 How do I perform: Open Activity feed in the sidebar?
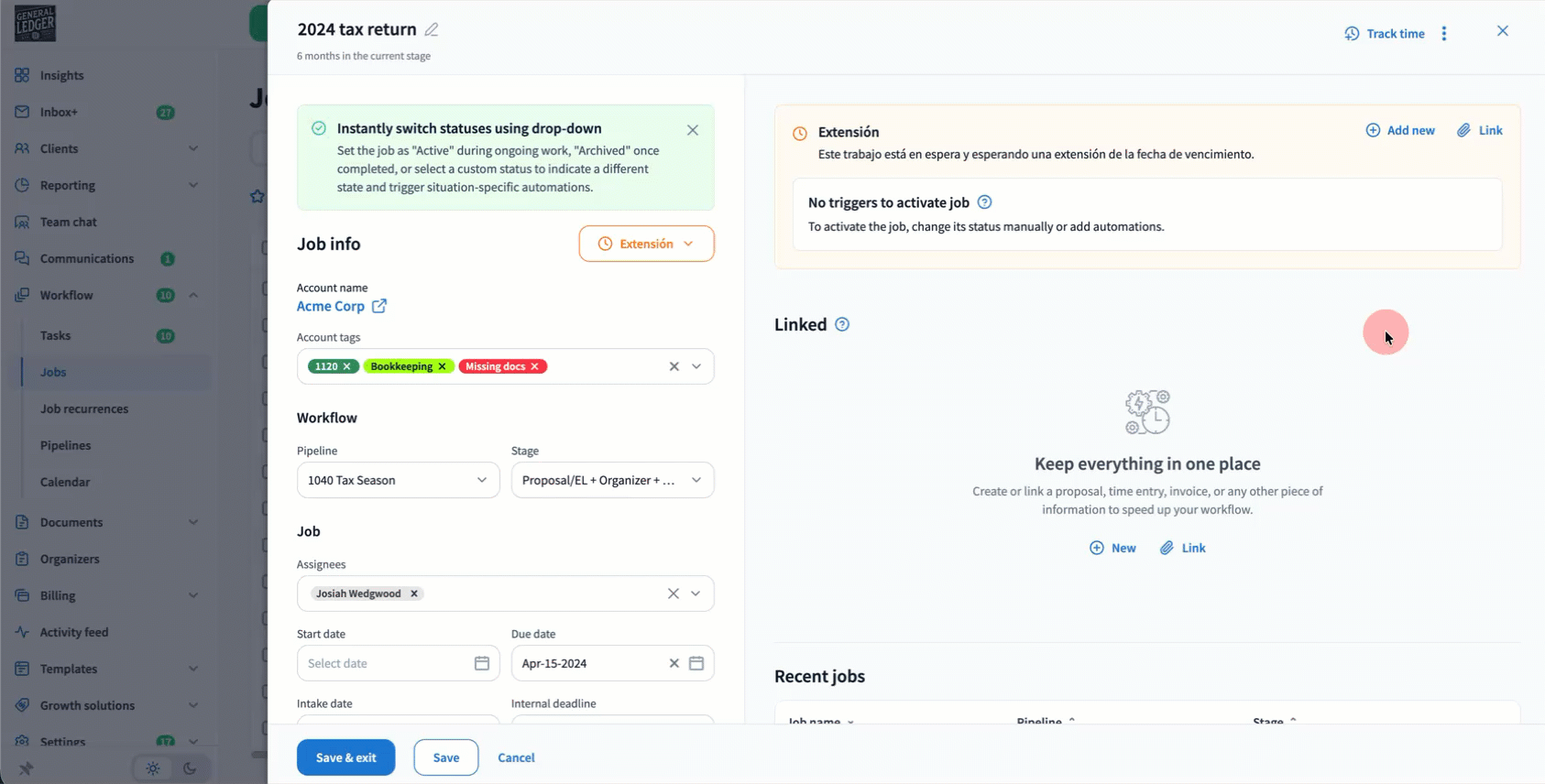[74, 632]
